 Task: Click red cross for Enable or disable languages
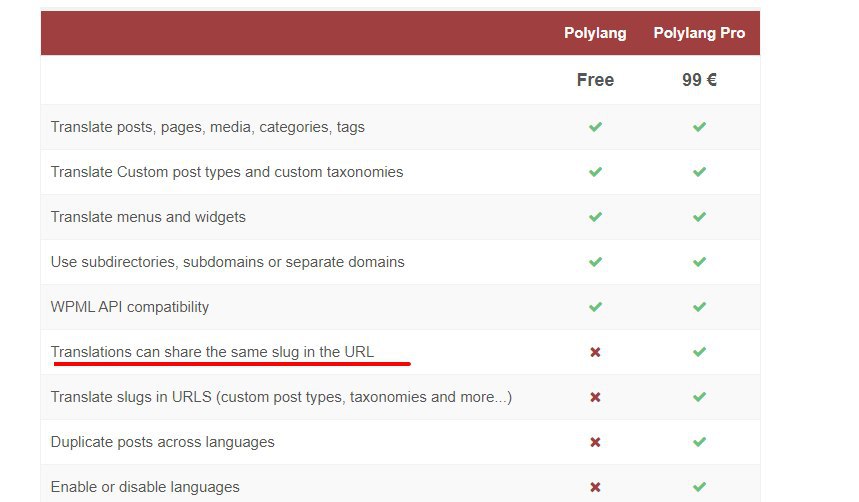click(x=595, y=487)
